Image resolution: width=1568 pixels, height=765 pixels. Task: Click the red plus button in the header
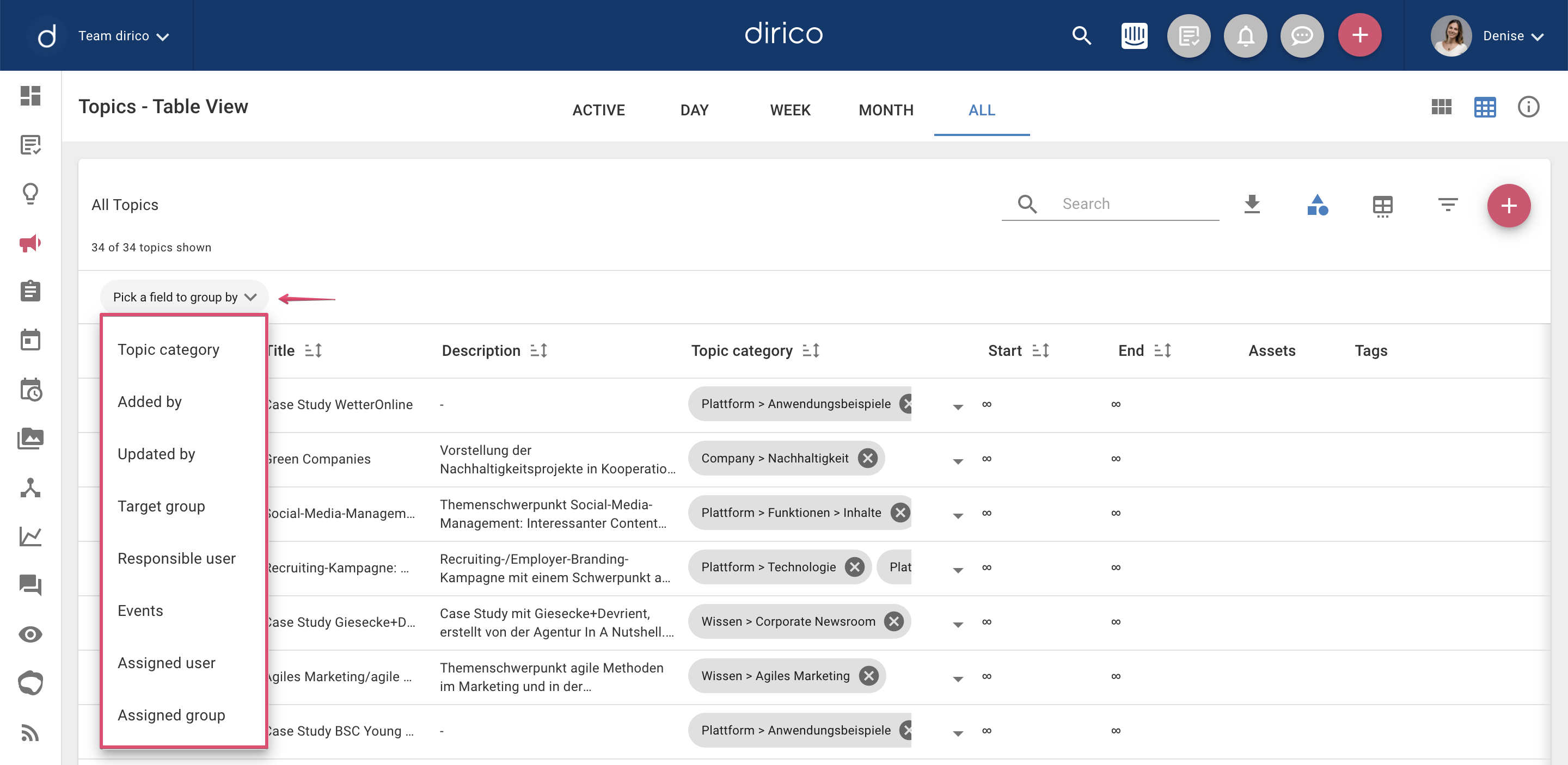point(1360,35)
